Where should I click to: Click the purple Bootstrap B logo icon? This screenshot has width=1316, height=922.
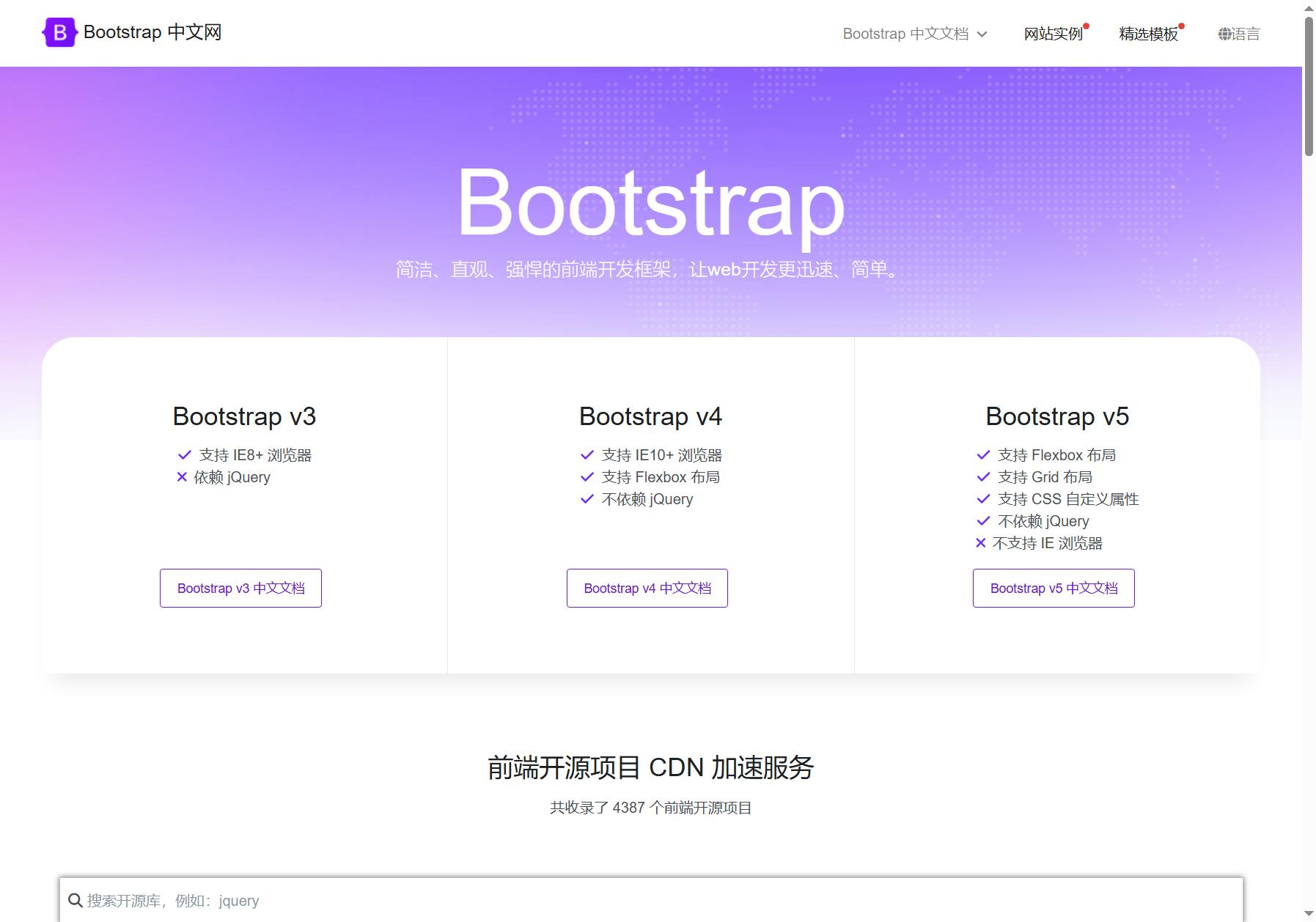point(60,32)
